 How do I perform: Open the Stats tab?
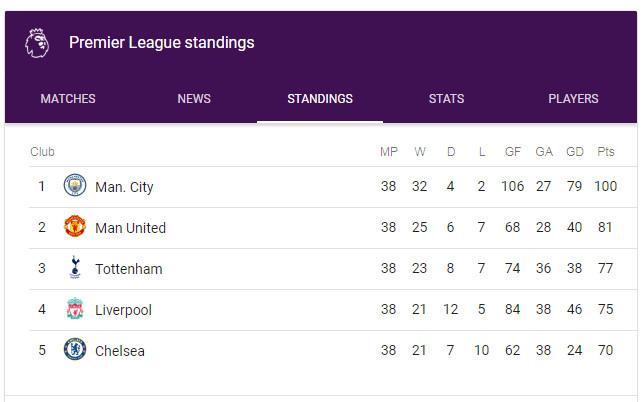pyautogui.click(x=446, y=99)
